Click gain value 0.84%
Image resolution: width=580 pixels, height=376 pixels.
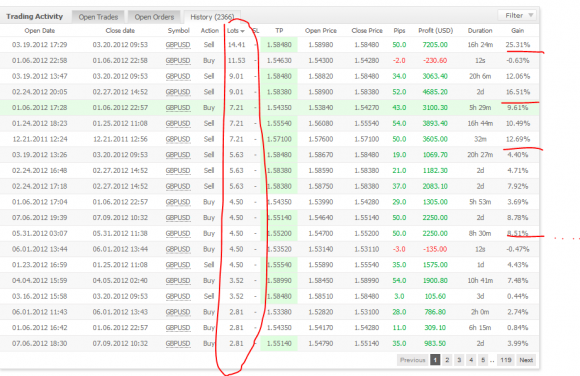[x=517, y=328]
